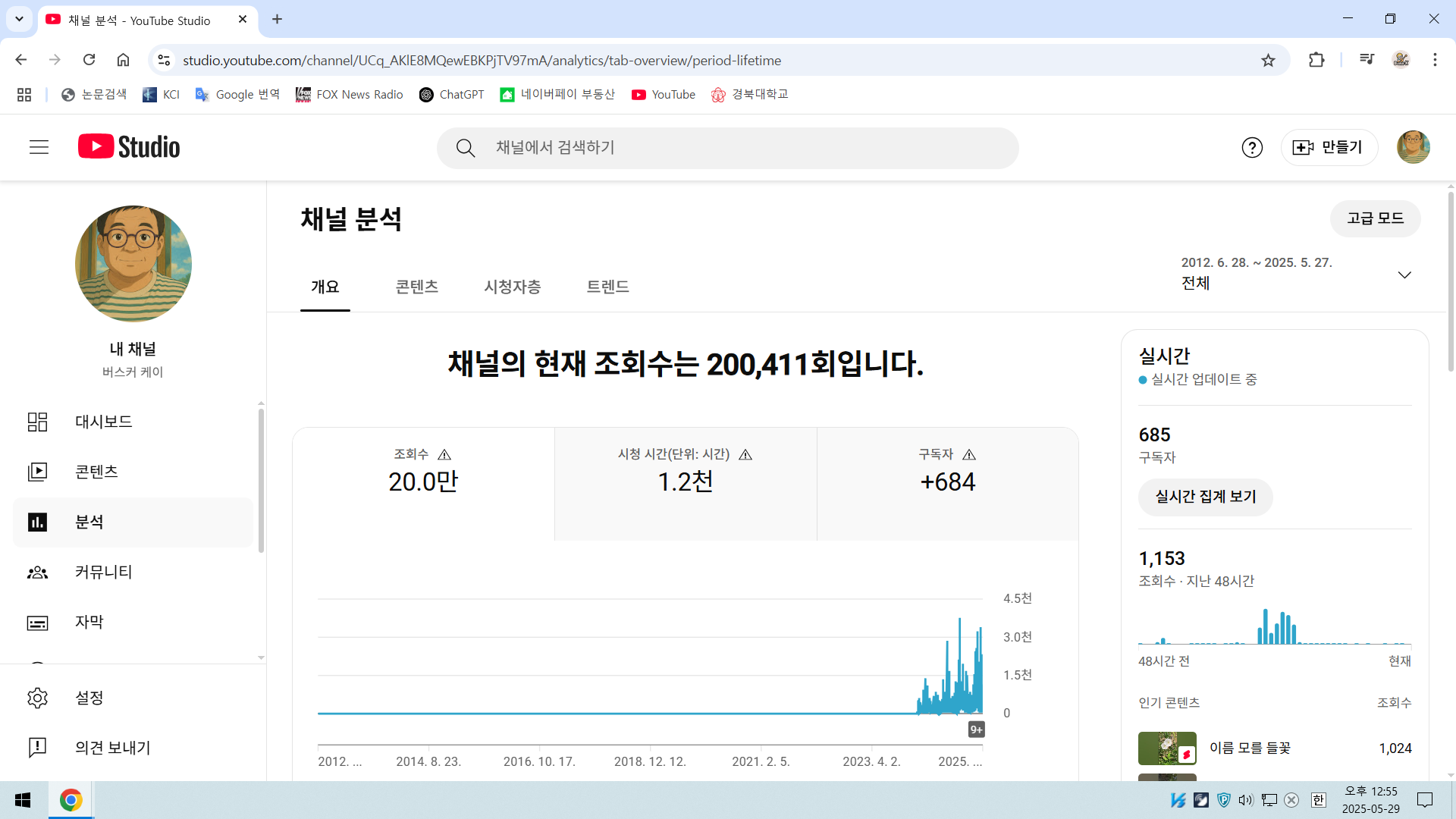Click the 고급 모드 button
The height and width of the screenshot is (819, 1456).
click(1374, 218)
